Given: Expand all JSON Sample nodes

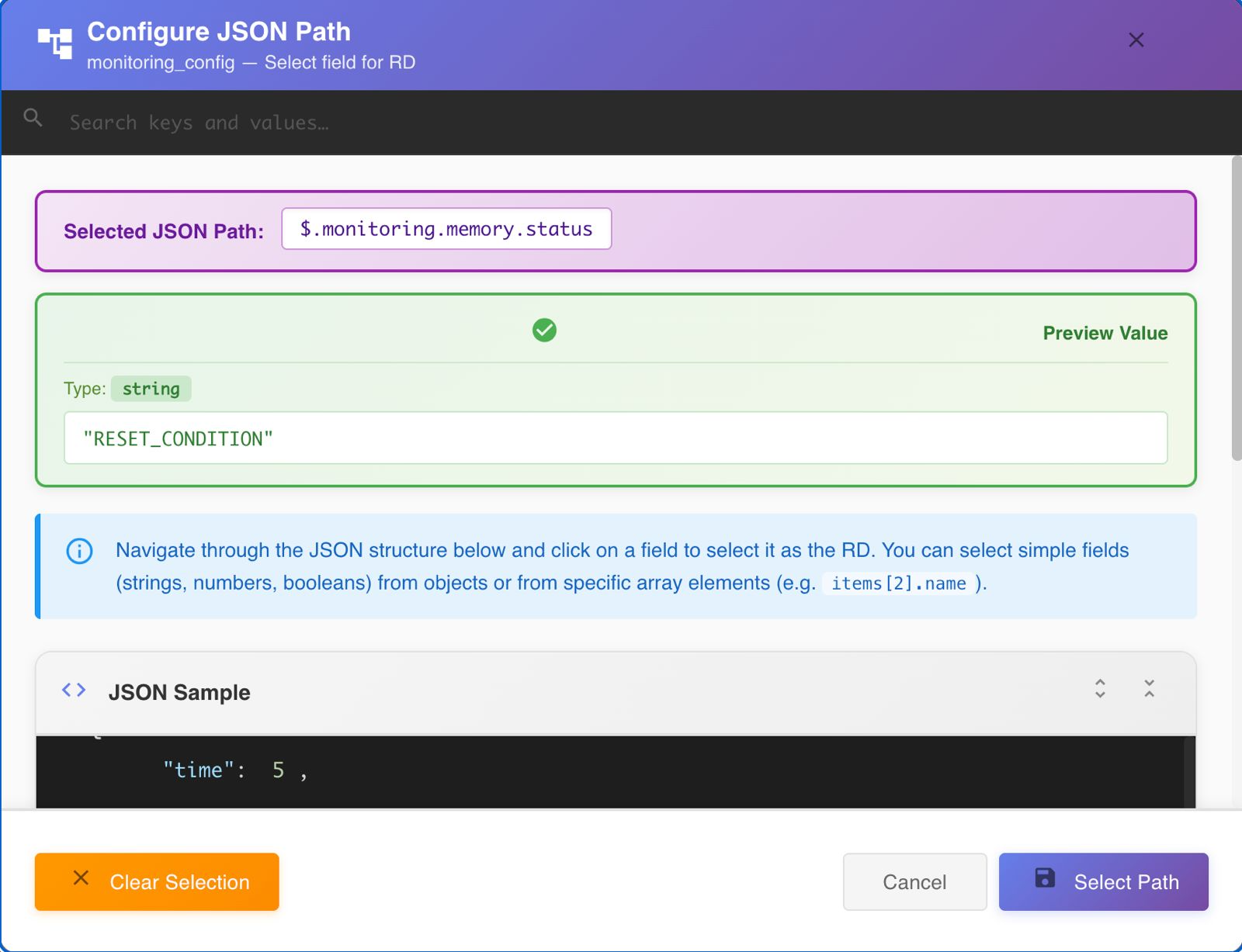Looking at the screenshot, I should [x=1100, y=688].
